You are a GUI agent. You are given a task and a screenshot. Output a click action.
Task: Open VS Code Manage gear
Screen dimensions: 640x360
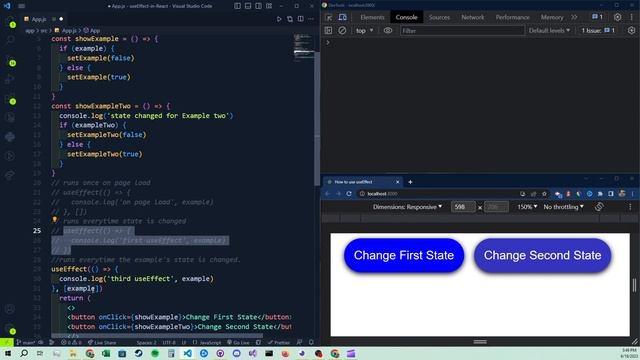tap(11, 329)
